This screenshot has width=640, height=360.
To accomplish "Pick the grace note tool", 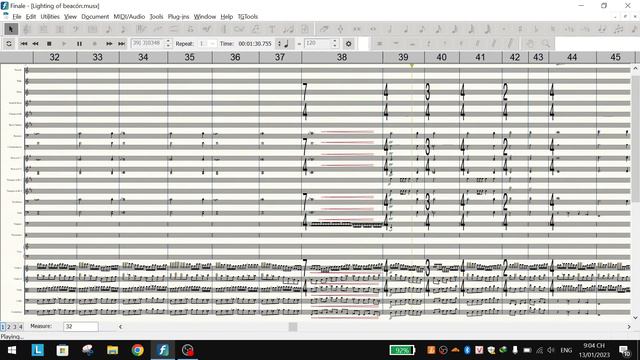I will click(634, 29).
